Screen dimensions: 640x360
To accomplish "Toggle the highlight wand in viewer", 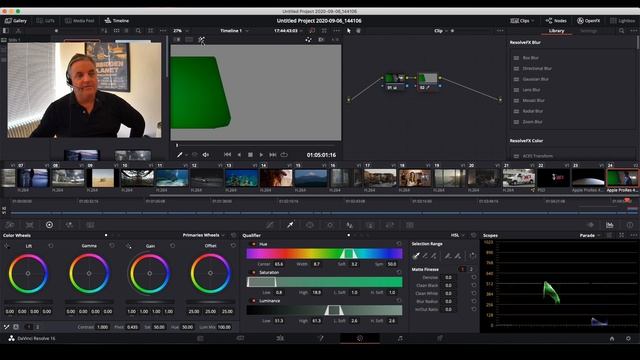I will (x=201, y=40).
